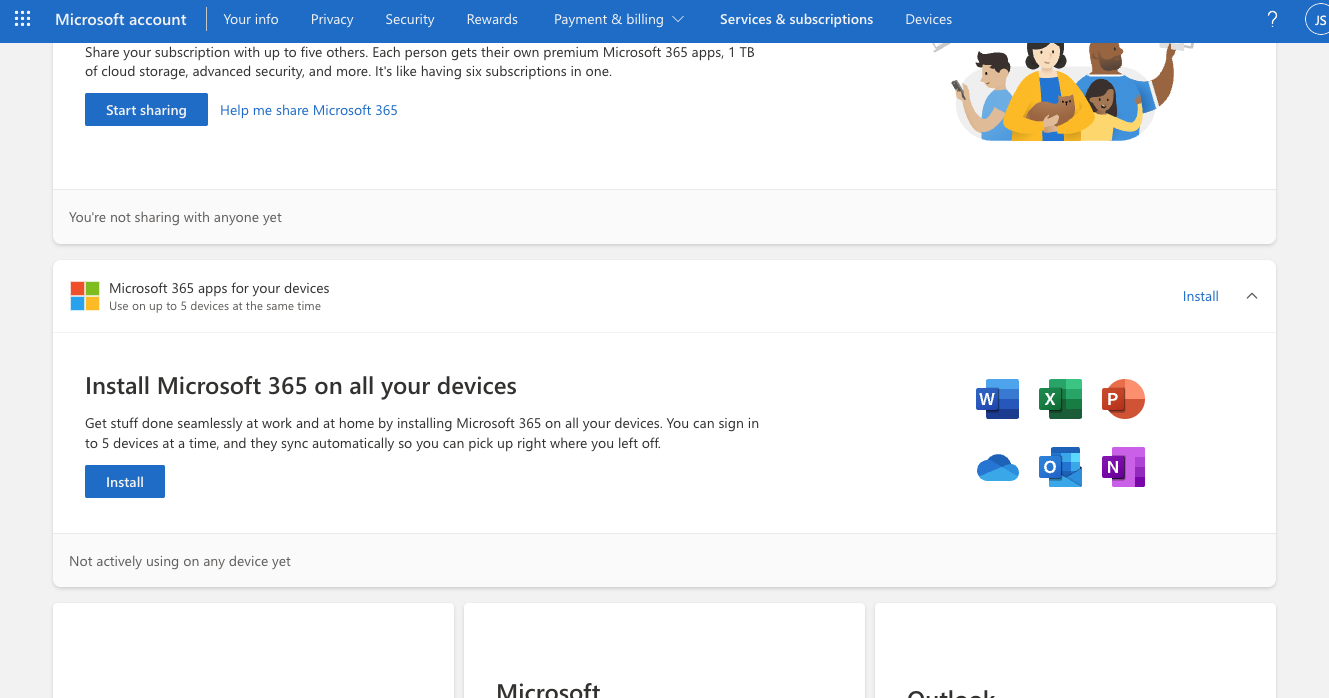Go to Microsoft account home
The height and width of the screenshot is (698, 1329).
121,19
